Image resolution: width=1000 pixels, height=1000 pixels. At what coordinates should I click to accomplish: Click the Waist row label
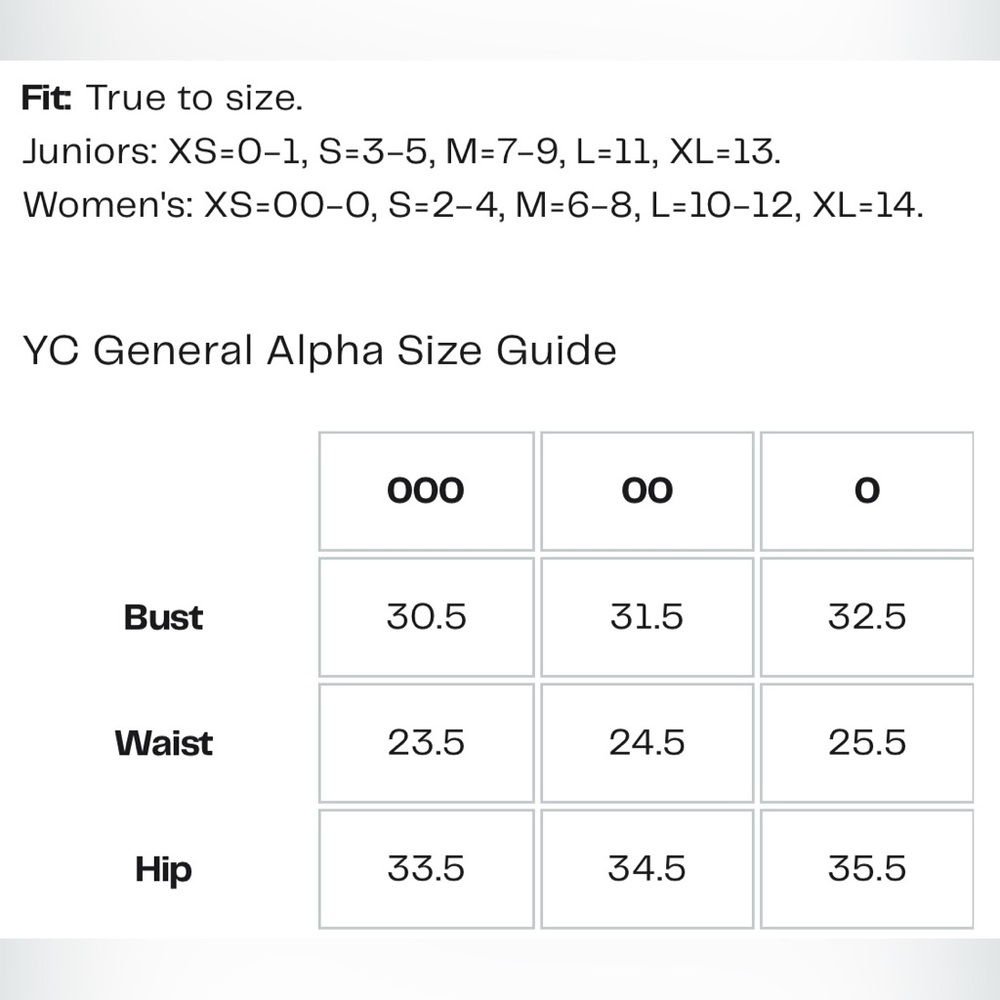(163, 743)
